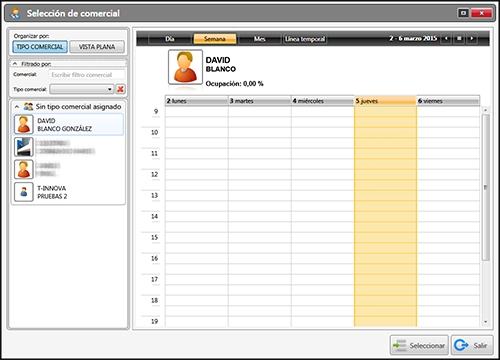
Task: Click the 18 hour label
Action: pyautogui.click(x=154, y=300)
